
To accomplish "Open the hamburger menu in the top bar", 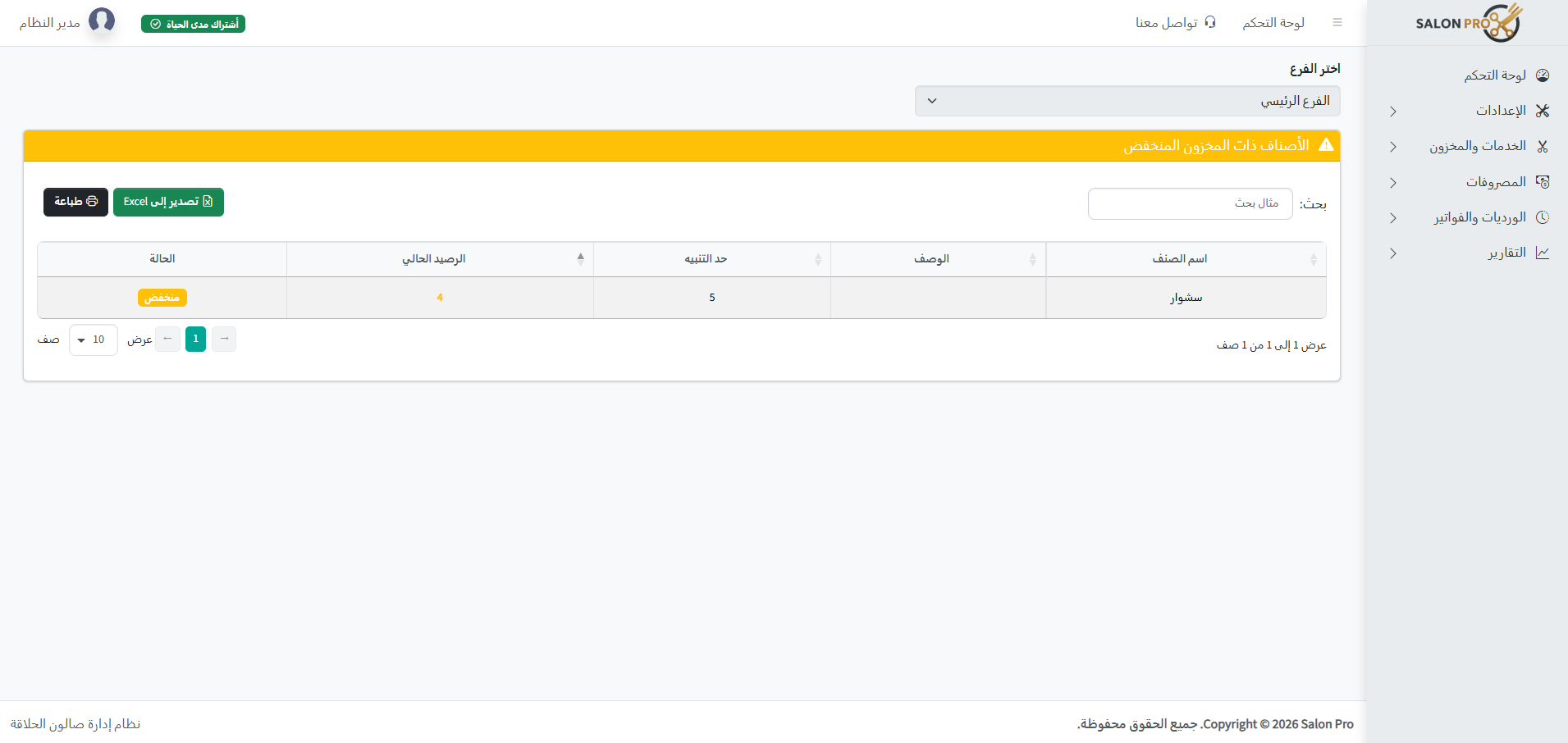I will pos(1338,22).
